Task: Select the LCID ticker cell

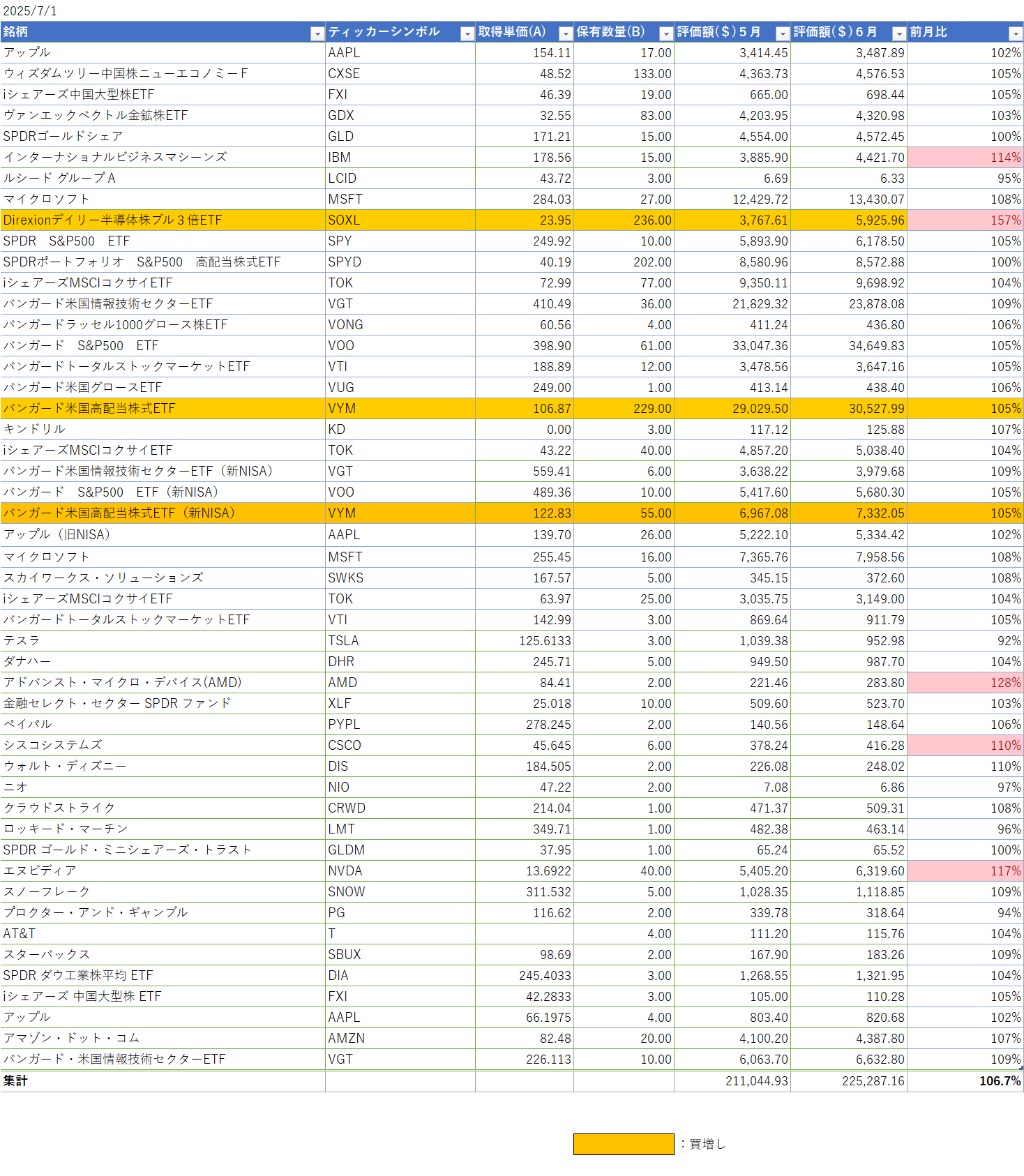Action: tap(400, 179)
